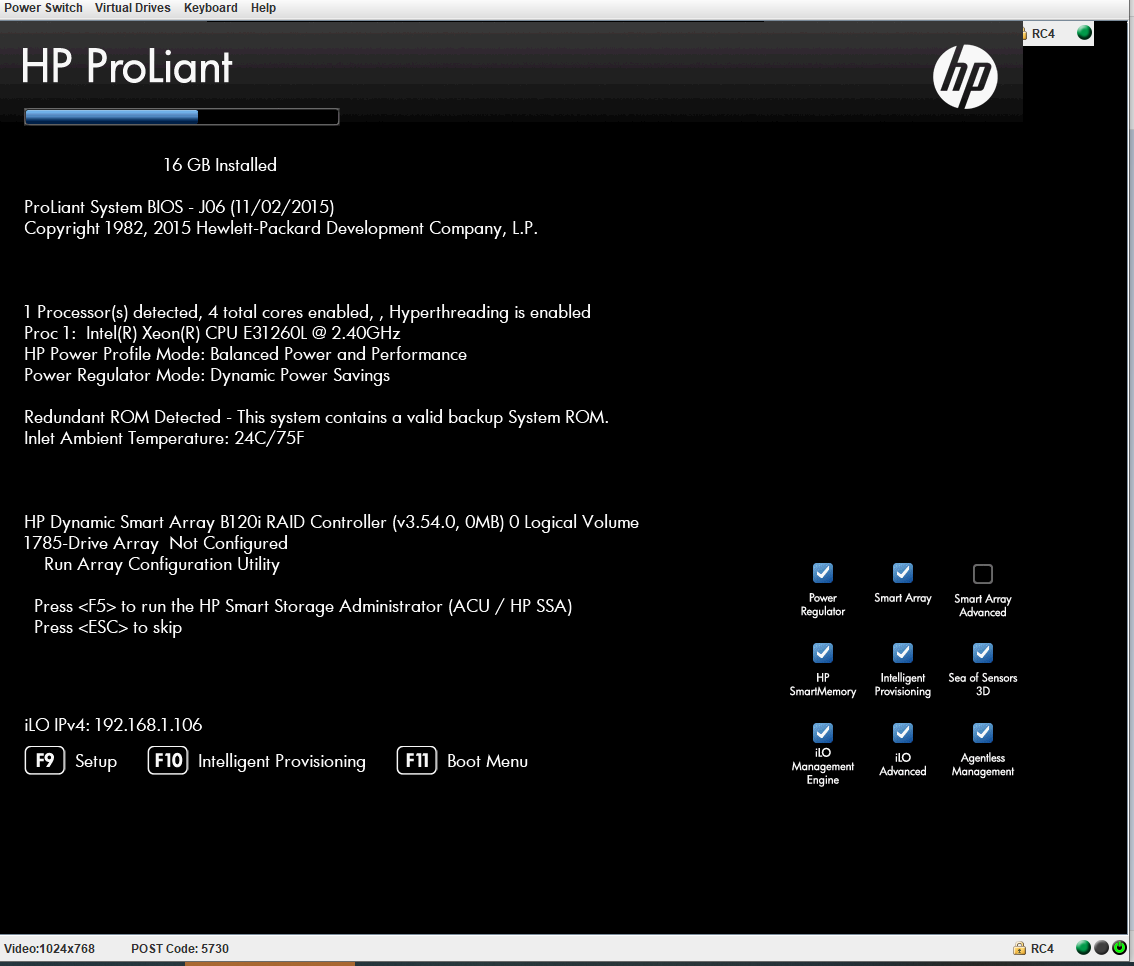
Task: Click the 'Run Array Configuration Utility' line
Action: pyautogui.click(x=162, y=564)
